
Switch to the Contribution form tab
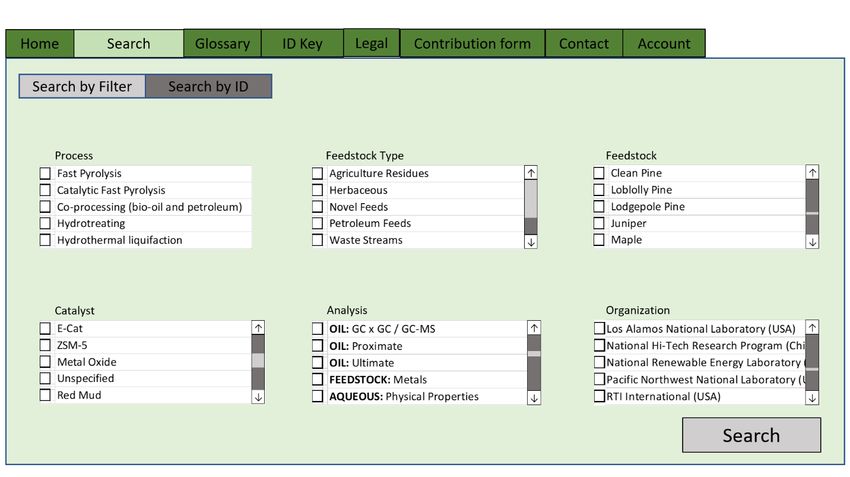(x=472, y=43)
